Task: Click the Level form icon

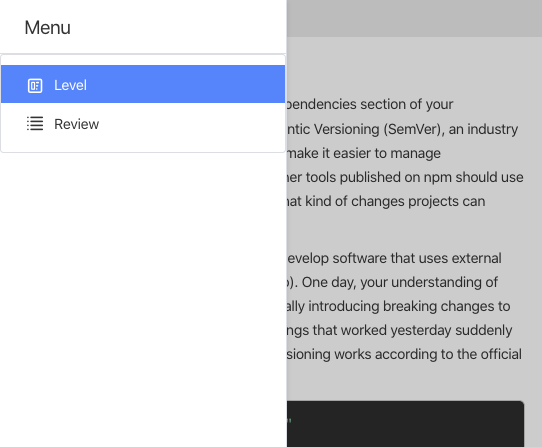Action: (x=35, y=86)
